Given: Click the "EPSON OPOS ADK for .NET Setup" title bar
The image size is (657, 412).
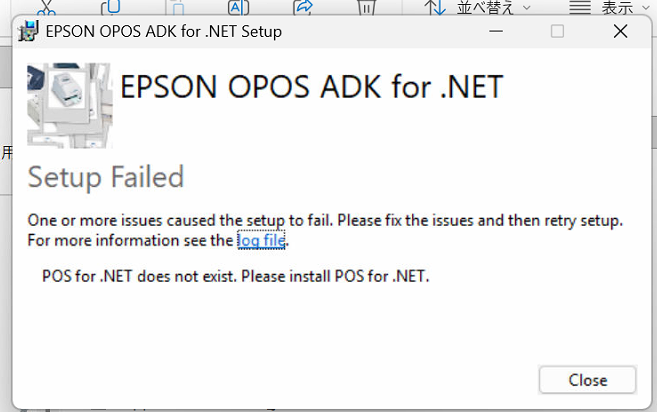Looking at the screenshot, I should click(164, 31).
